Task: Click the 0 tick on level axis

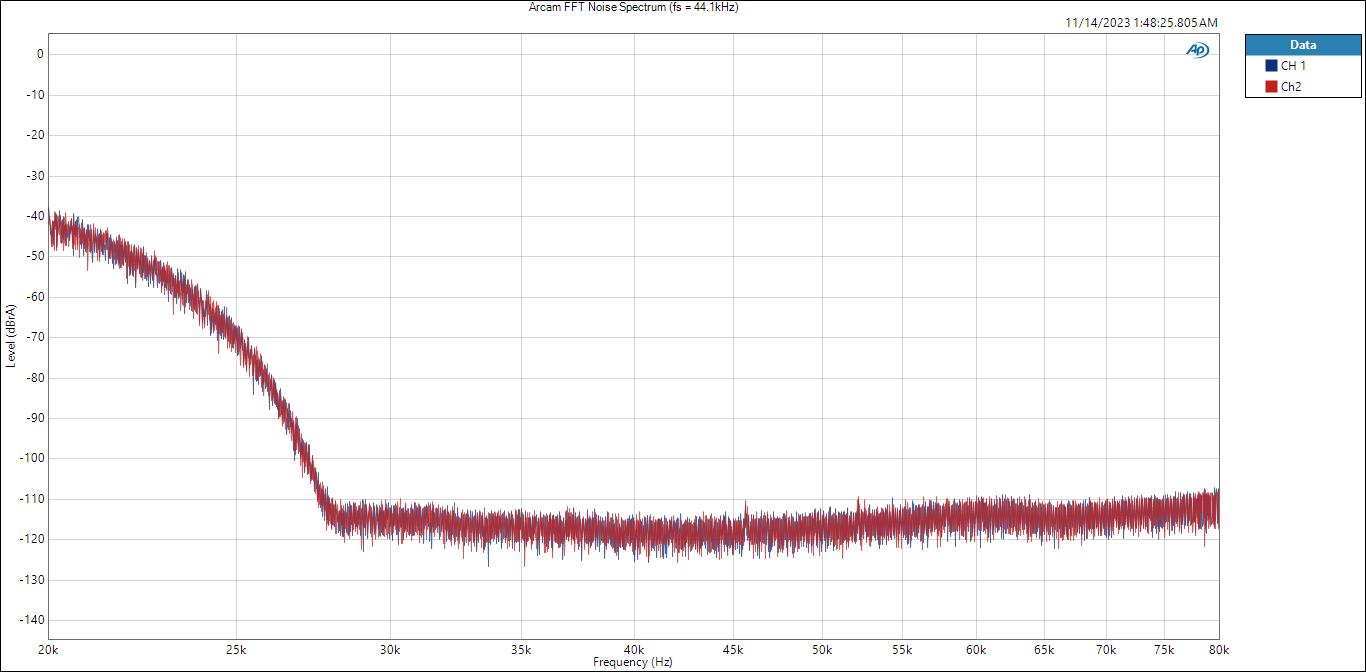Action: (40, 54)
